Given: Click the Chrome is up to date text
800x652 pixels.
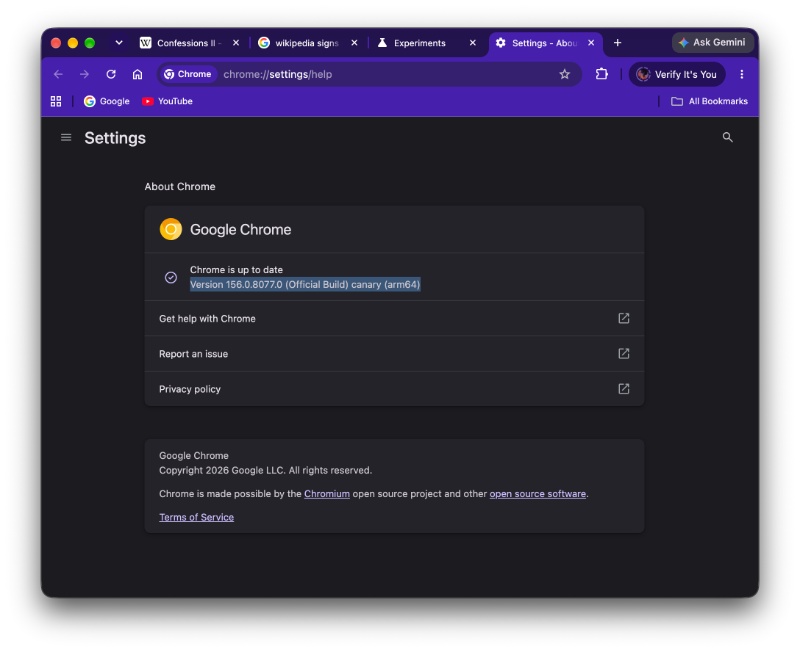Looking at the screenshot, I should [x=236, y=269].
